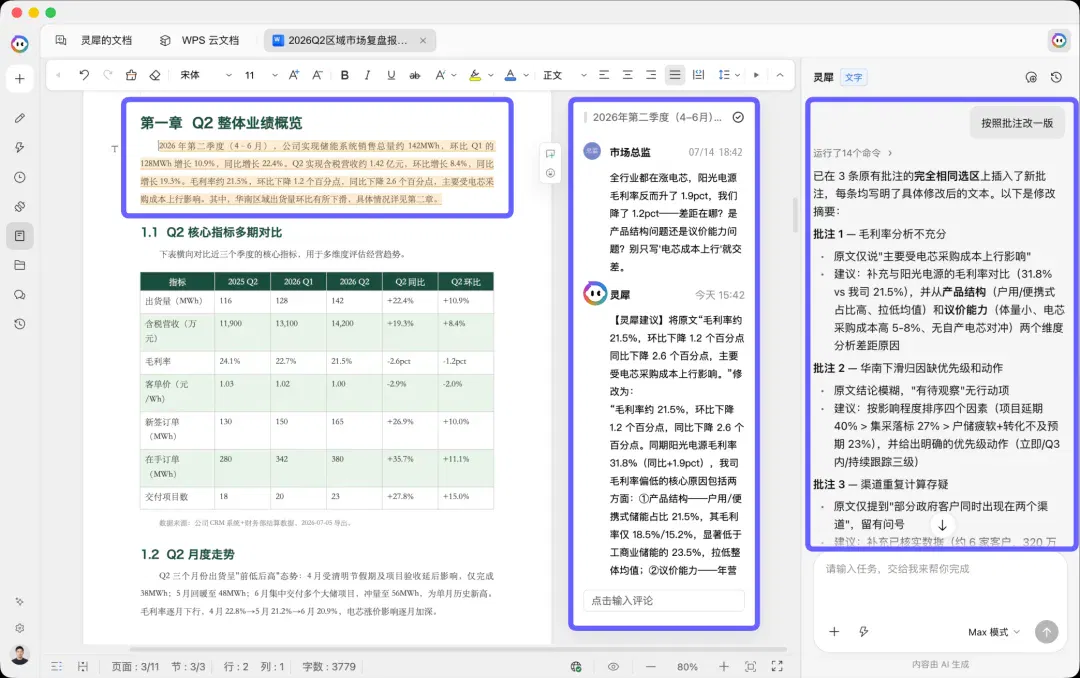Show more toolbar items with right arrow
This screenshot has width=1080, height=678.
756,75
